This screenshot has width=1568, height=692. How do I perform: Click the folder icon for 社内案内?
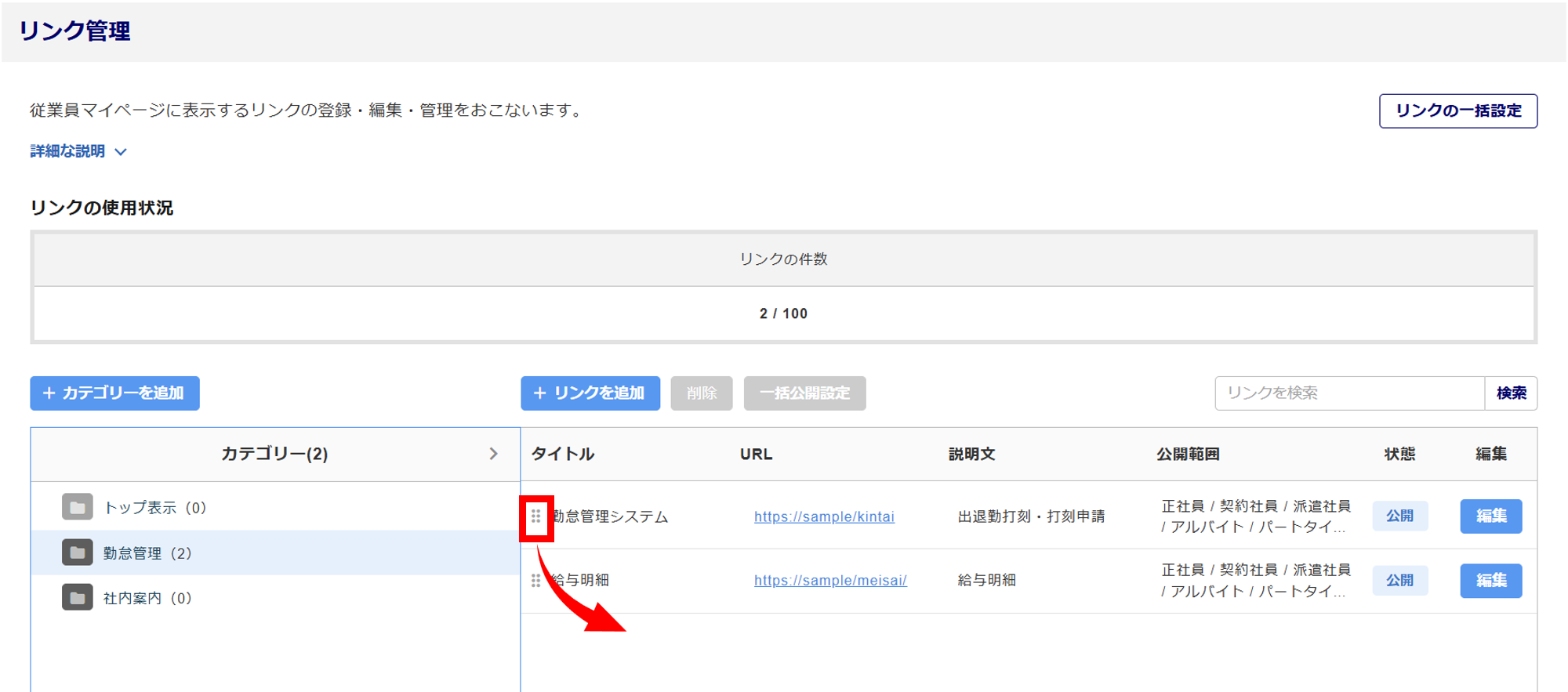coord(78,598)
